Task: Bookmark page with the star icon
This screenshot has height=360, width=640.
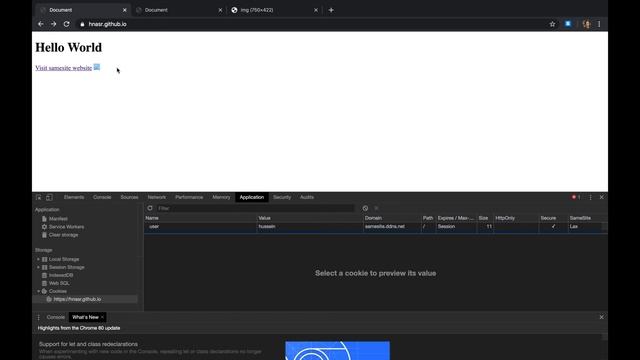Action: [x=552, y=24]
